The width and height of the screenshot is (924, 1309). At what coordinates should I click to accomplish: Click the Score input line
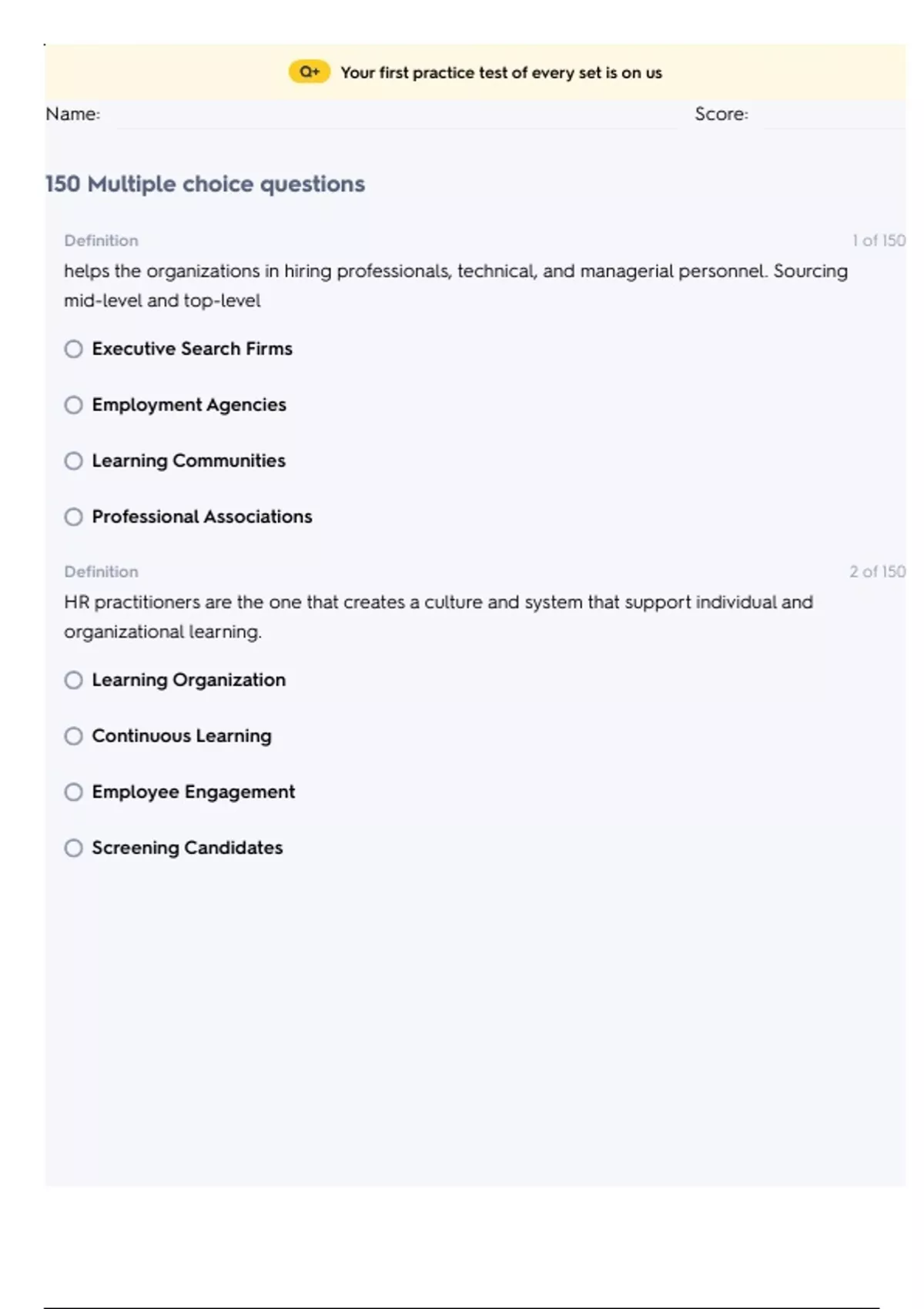[832, 115]
